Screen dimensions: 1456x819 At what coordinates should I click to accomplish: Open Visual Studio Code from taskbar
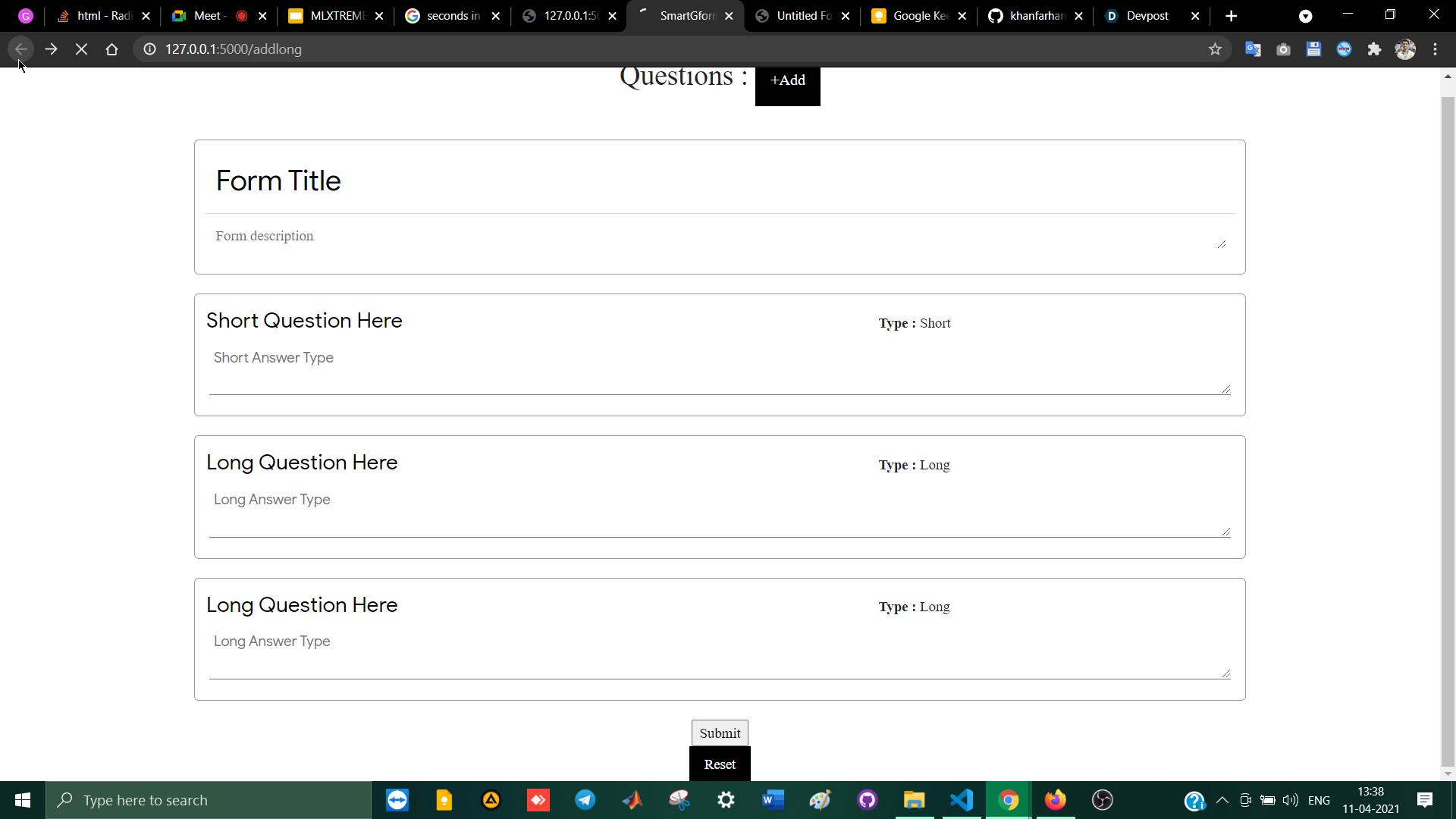coord(962,800)
